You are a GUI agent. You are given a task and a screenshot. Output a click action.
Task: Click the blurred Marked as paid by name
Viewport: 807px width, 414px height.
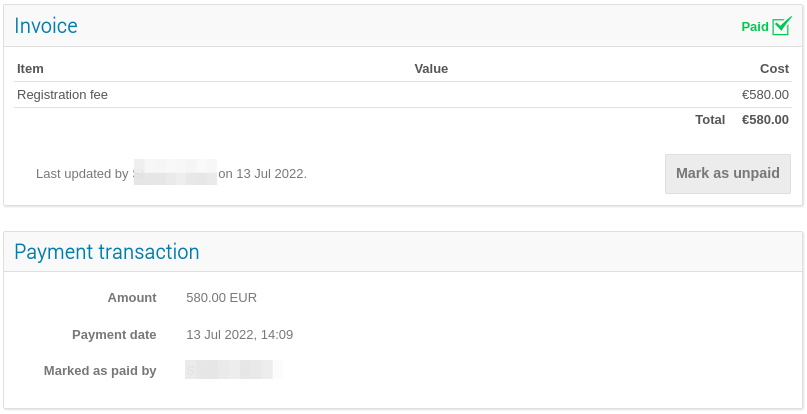pos(230,371)
